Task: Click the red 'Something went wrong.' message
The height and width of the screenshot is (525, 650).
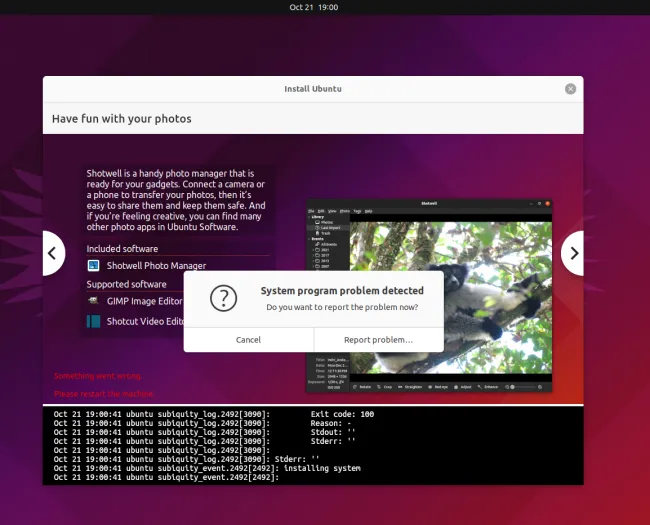Action: coord(98,376)
